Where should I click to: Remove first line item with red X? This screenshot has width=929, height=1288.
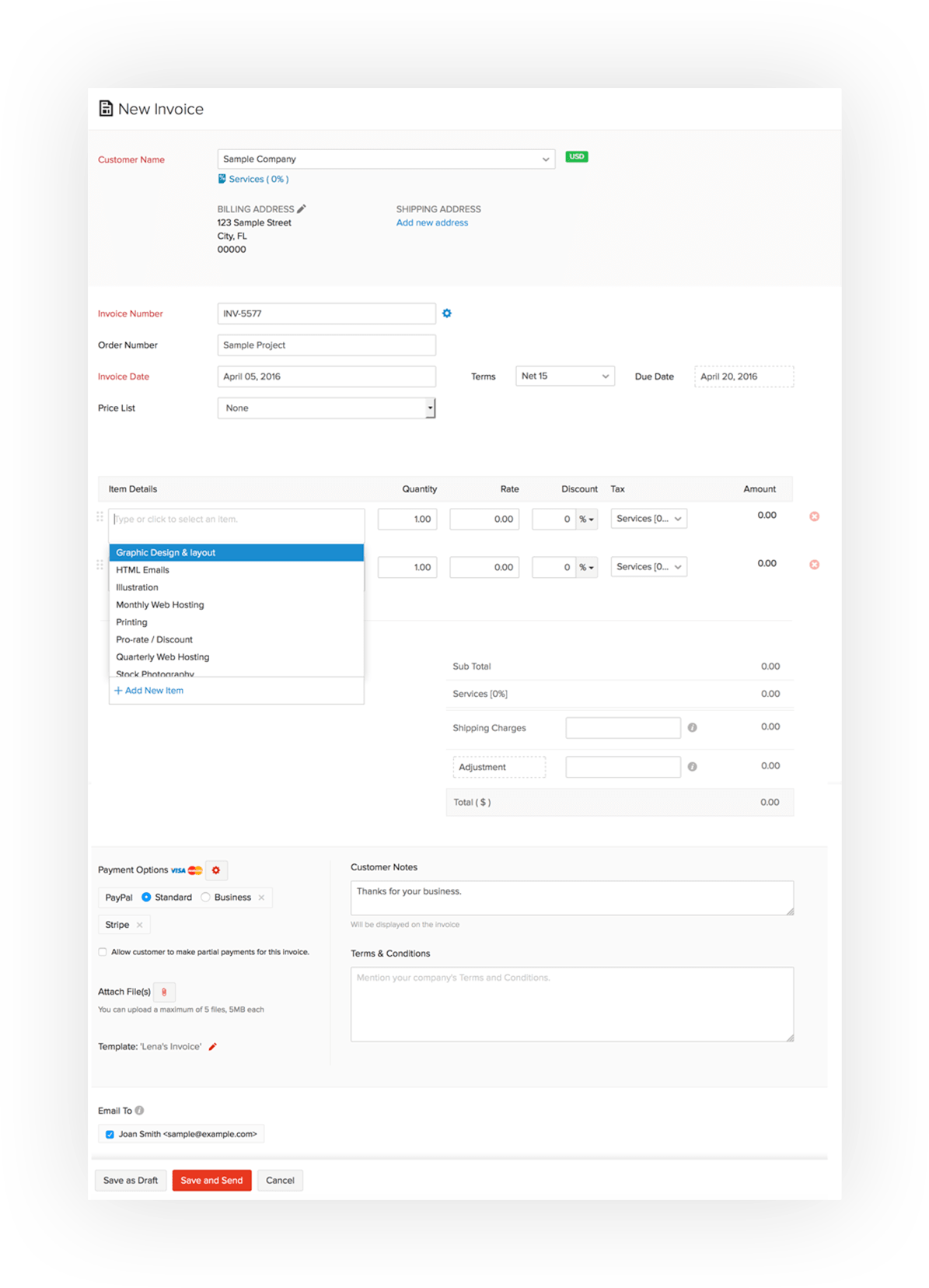[814, 516]
